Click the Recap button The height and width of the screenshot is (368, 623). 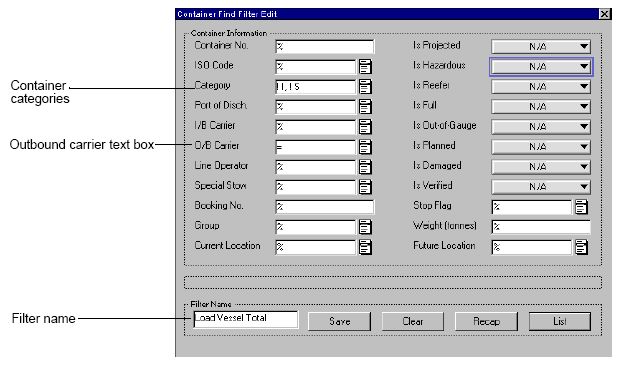(486, 321)
